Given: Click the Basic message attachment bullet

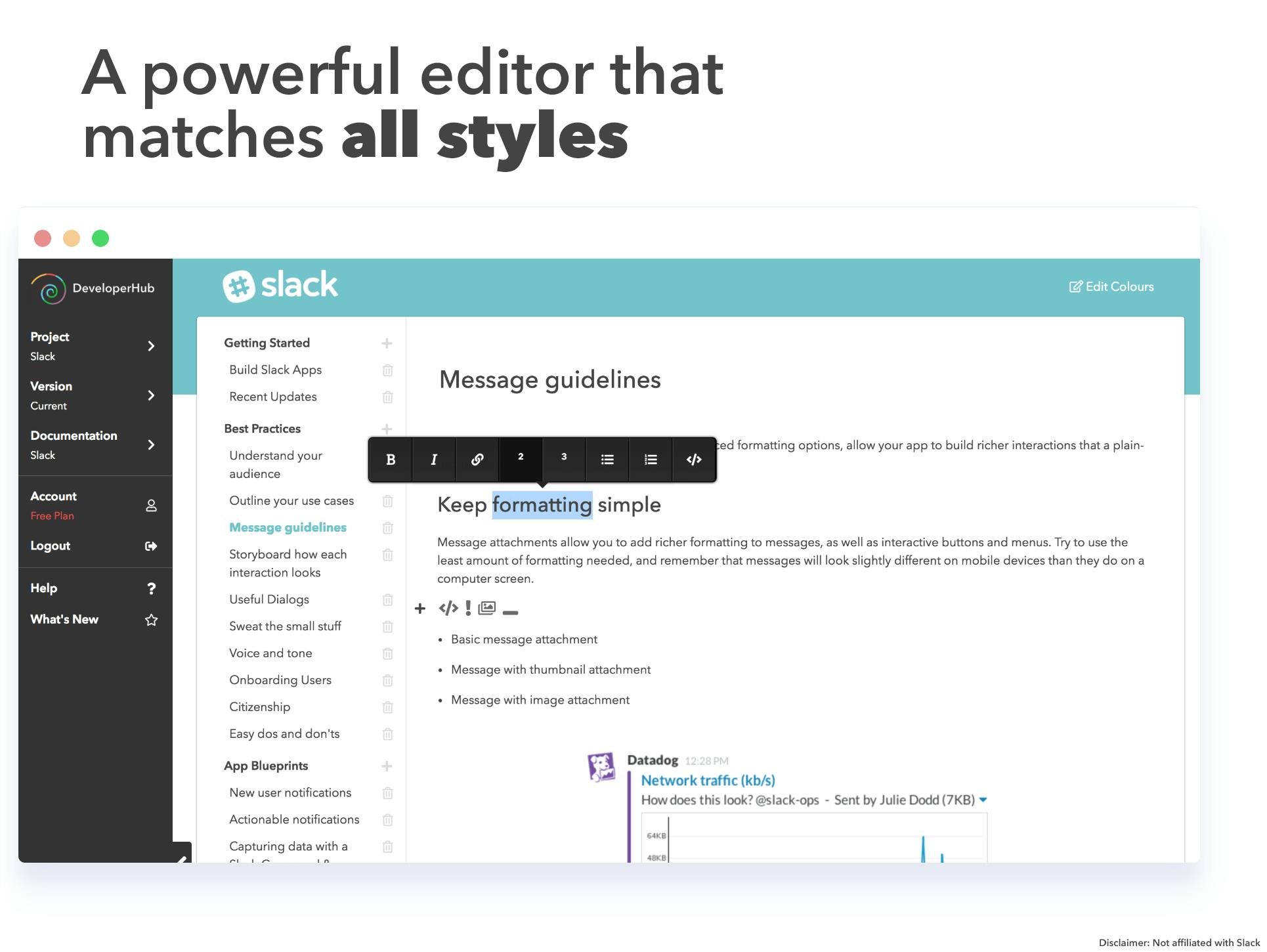Looking at the screenshot, I should tap(524, 639).
